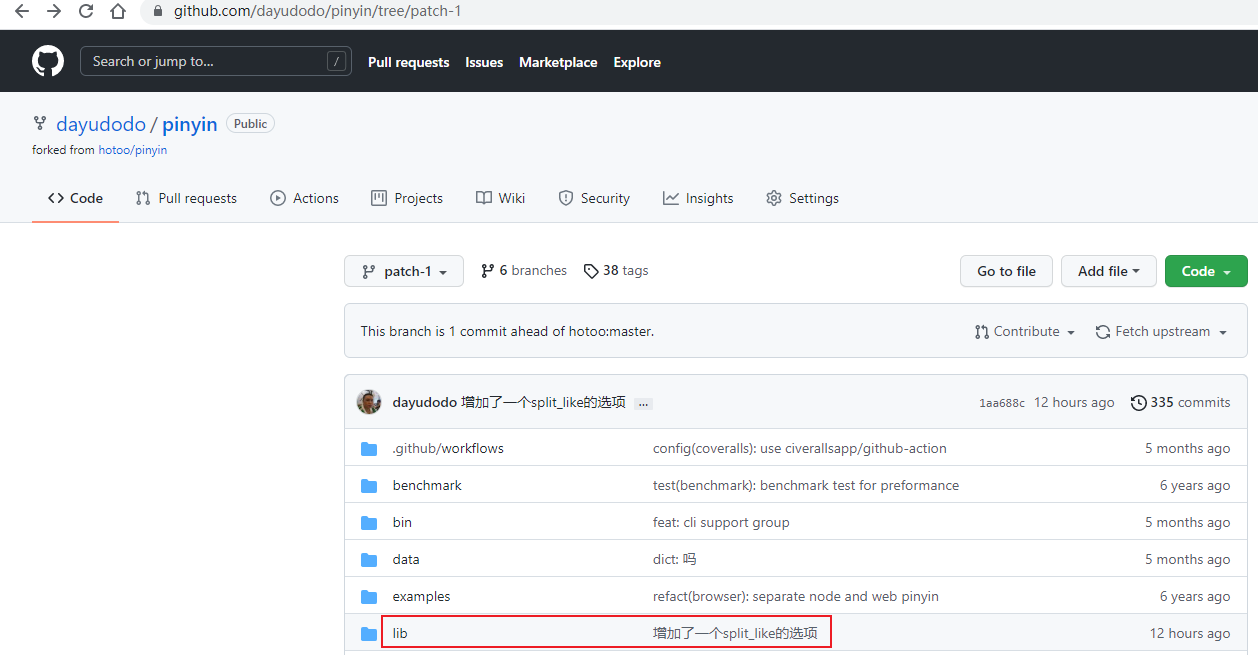Image resolution: width=1258 pixels, height=655 pixels.
Task: Click the examples folder icon
Action: tap(369, 597)
